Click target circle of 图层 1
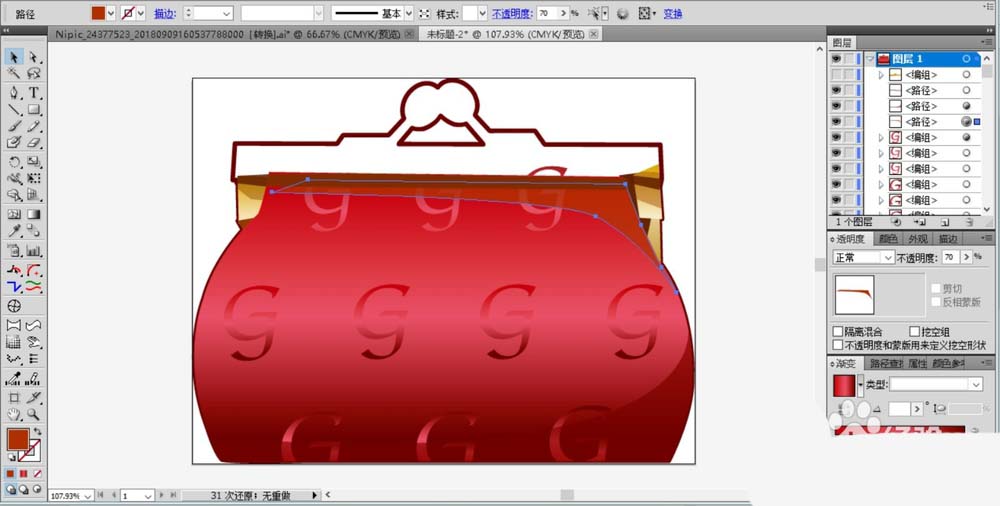This screenshot has height=506, width=1000. (966, 59)
